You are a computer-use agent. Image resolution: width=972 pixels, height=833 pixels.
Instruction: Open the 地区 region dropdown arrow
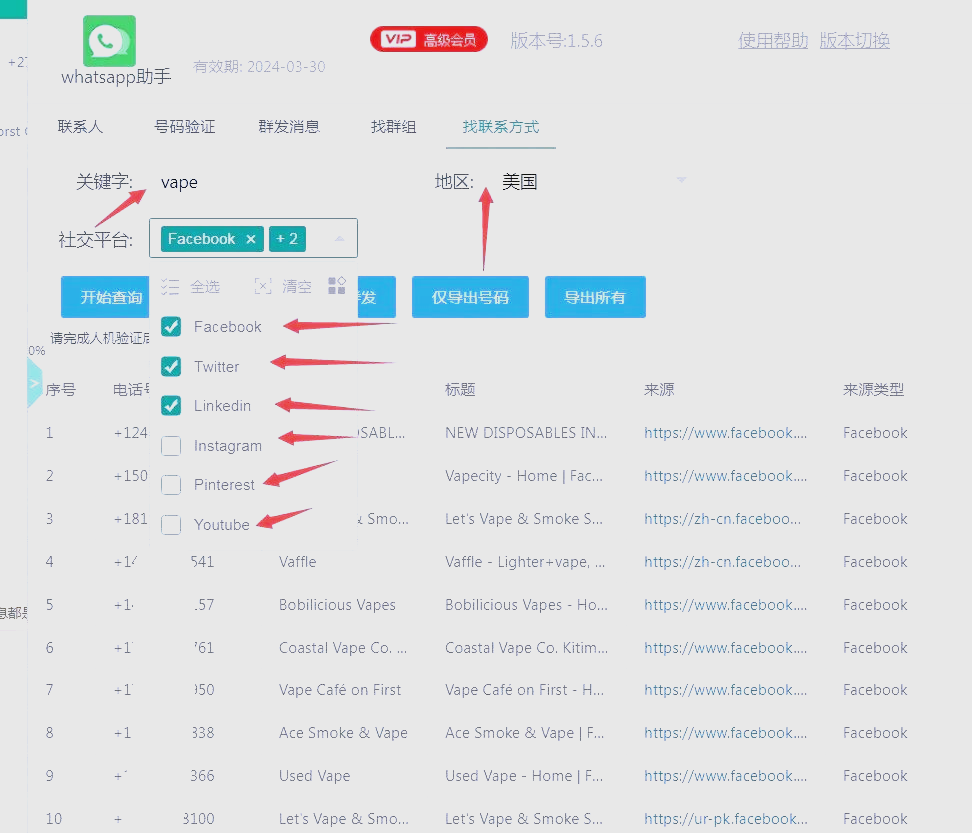pyautogui.click(x=681, y=181)
